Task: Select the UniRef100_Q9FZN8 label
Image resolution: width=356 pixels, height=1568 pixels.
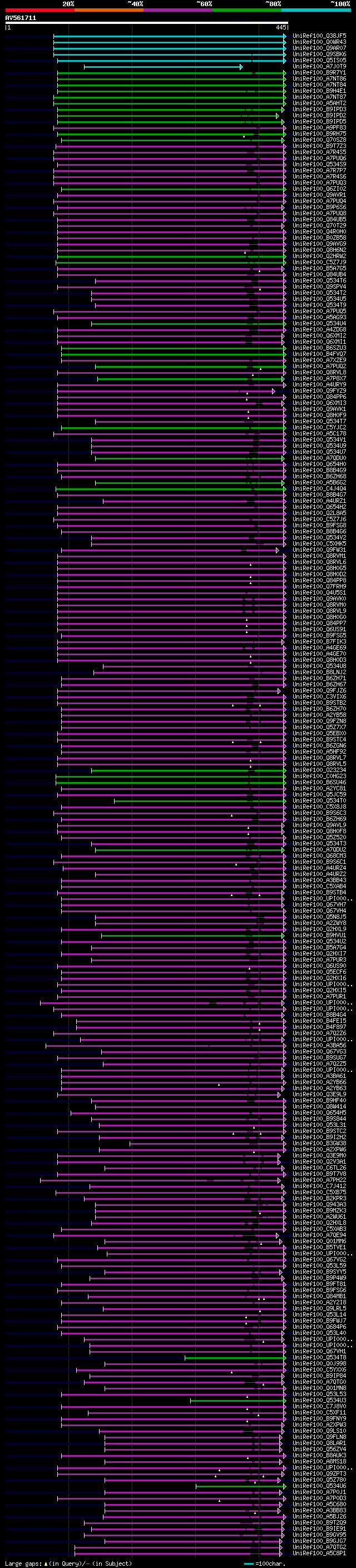Action: click(x=319, y=721)
